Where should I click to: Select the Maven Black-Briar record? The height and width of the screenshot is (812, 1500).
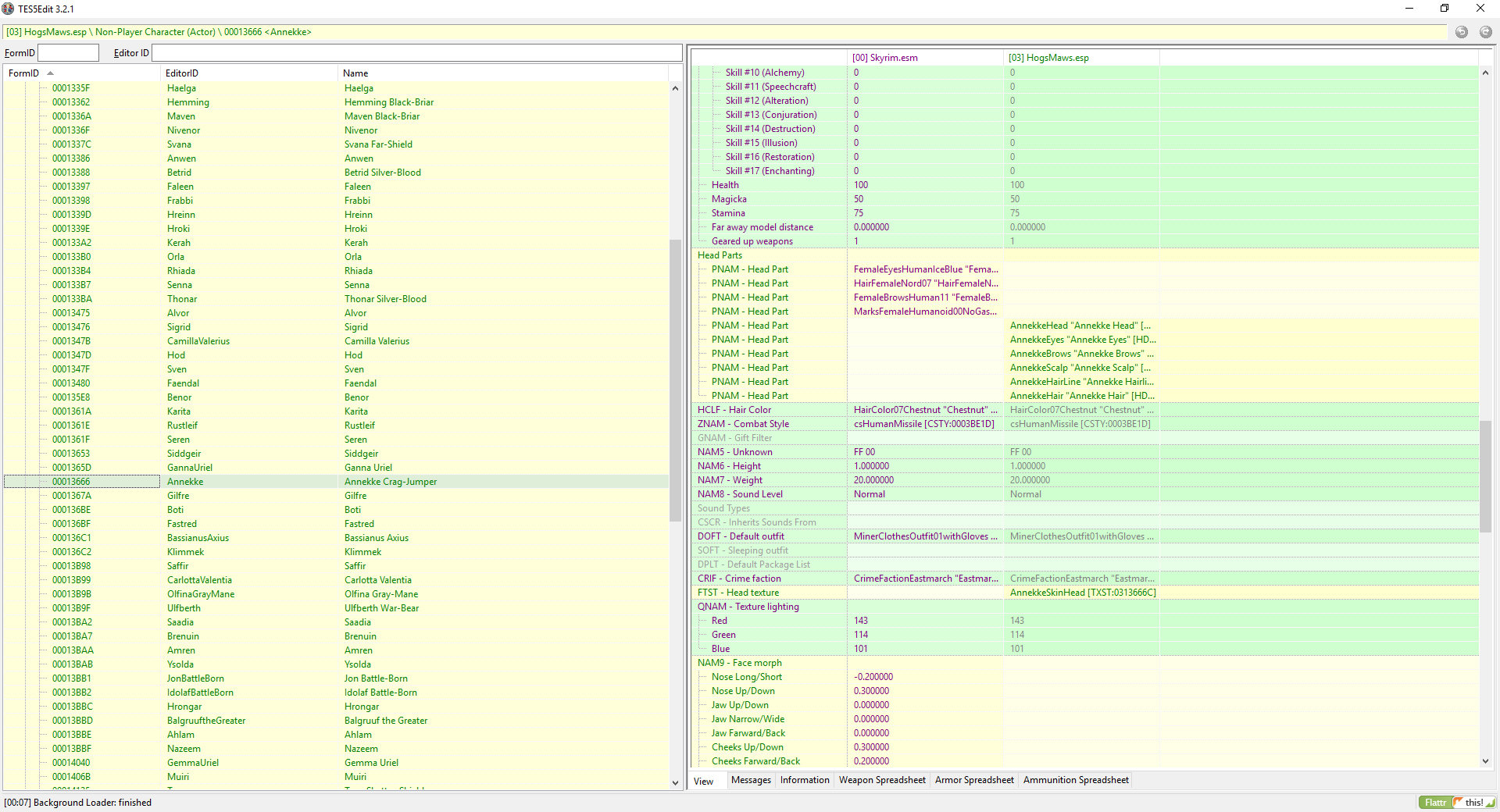(336, 116)
